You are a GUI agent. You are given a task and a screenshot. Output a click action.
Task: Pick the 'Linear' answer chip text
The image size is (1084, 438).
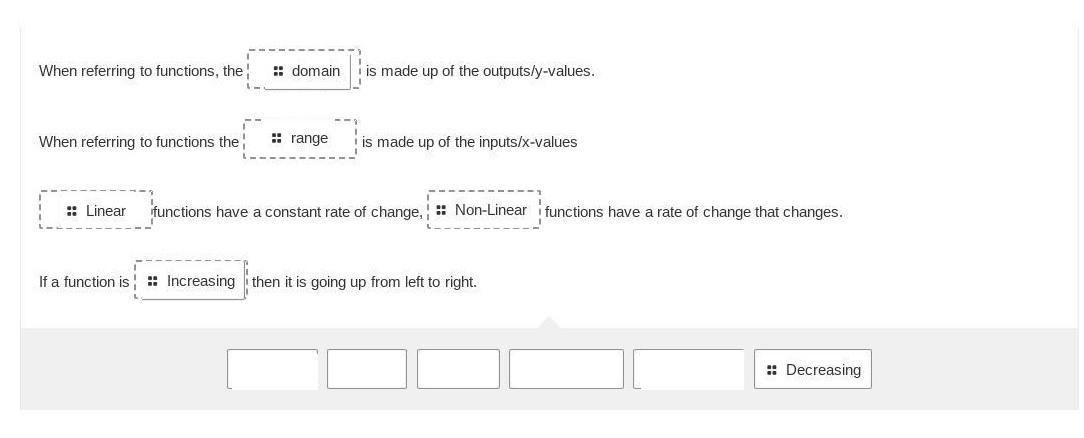(x=106, y=211)
